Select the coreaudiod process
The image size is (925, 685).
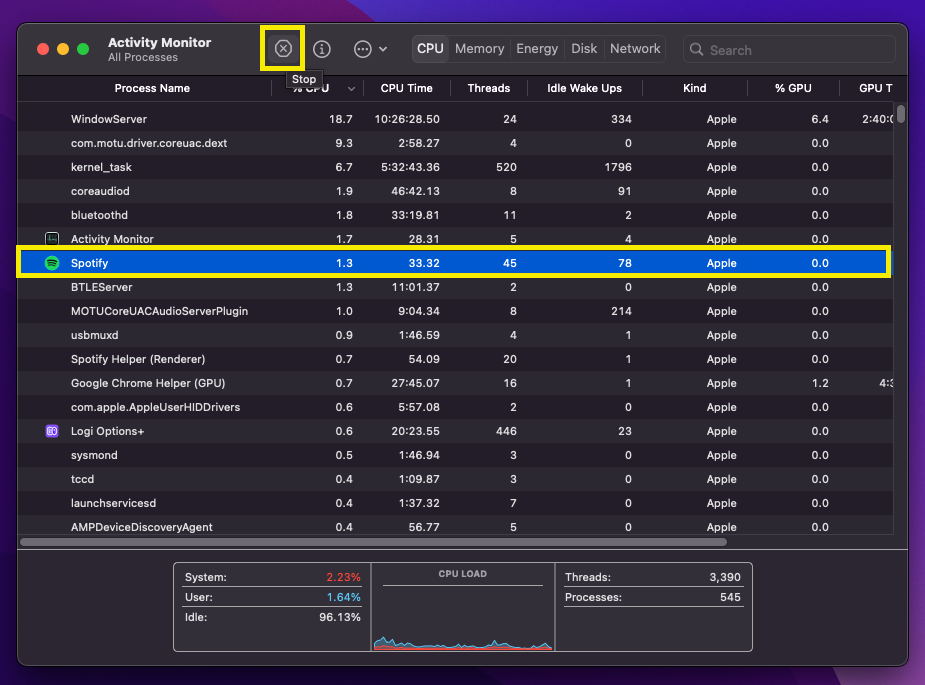click(x=455, y=191)
